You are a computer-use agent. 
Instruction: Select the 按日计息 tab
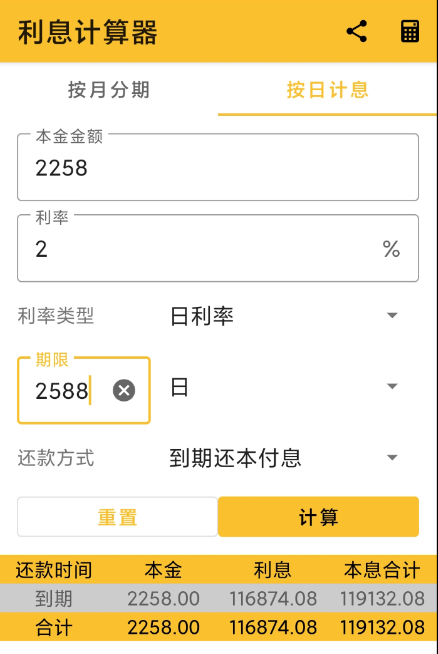point(328,90)
